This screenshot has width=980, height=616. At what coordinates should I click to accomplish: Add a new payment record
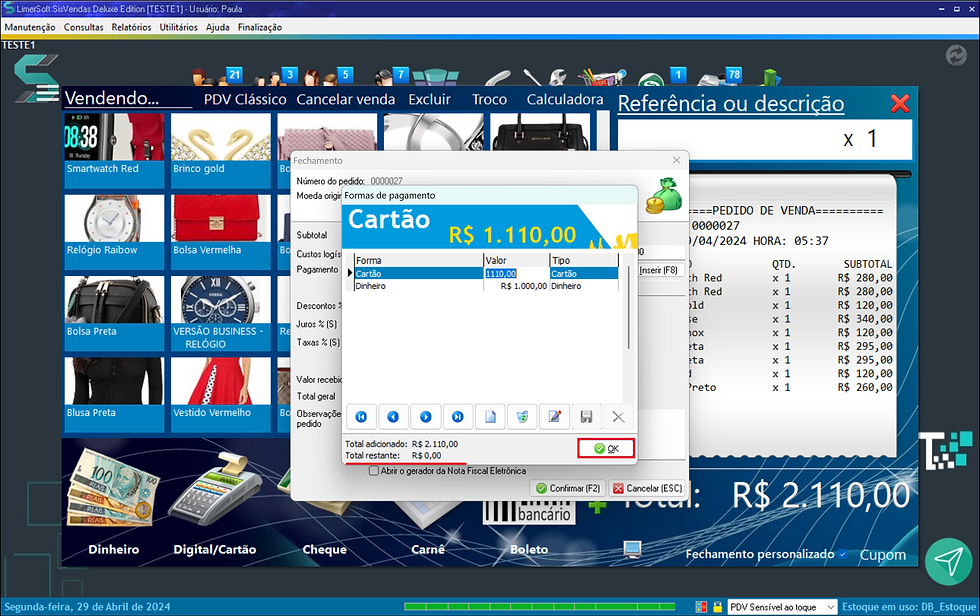point(490,417)
